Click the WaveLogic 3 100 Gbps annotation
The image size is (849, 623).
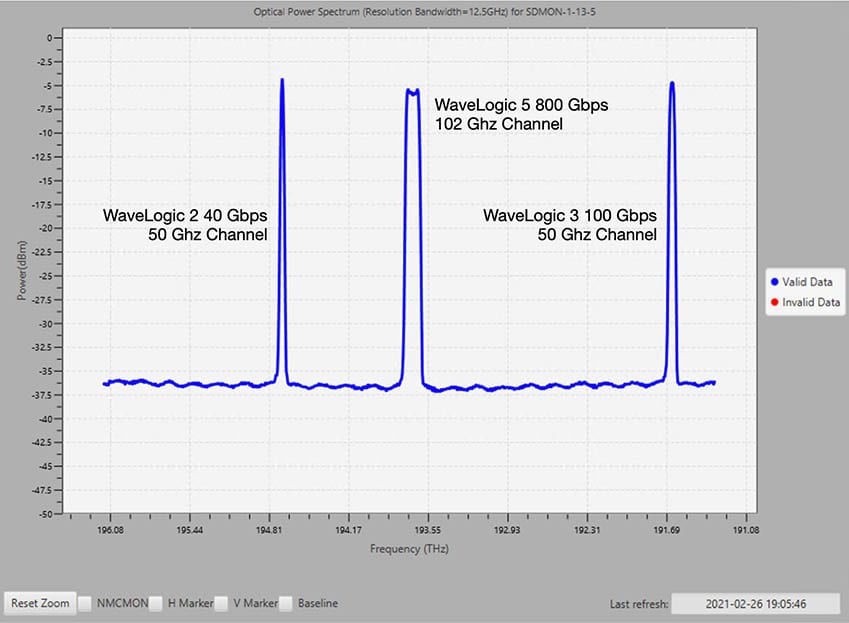click(x=570, y=215)
